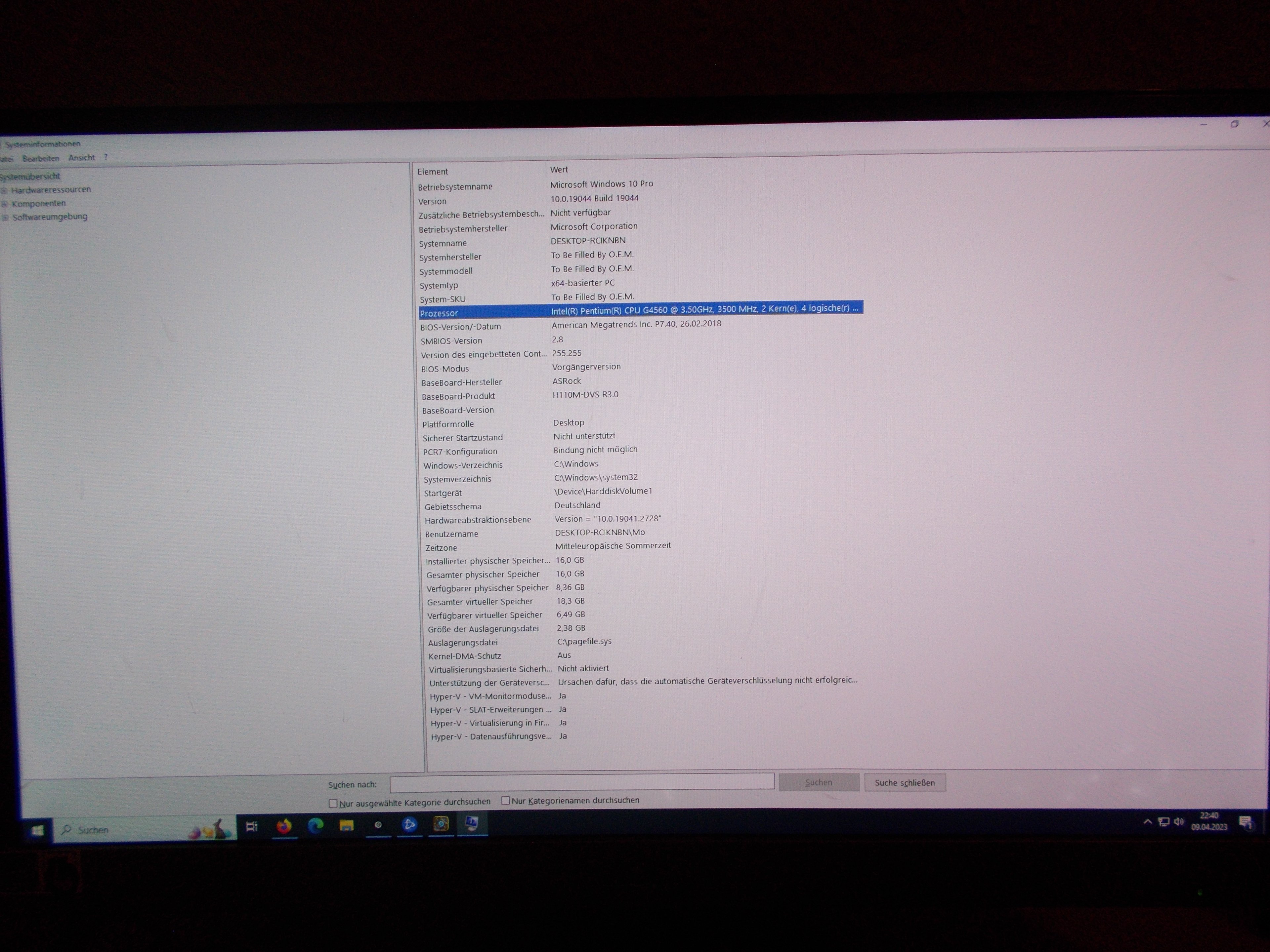Image resolution: width=1270 pixels, height=952 pixels.
Task: Expand the Hardwareressourcen tree node
Action: [x=5, y=190]
